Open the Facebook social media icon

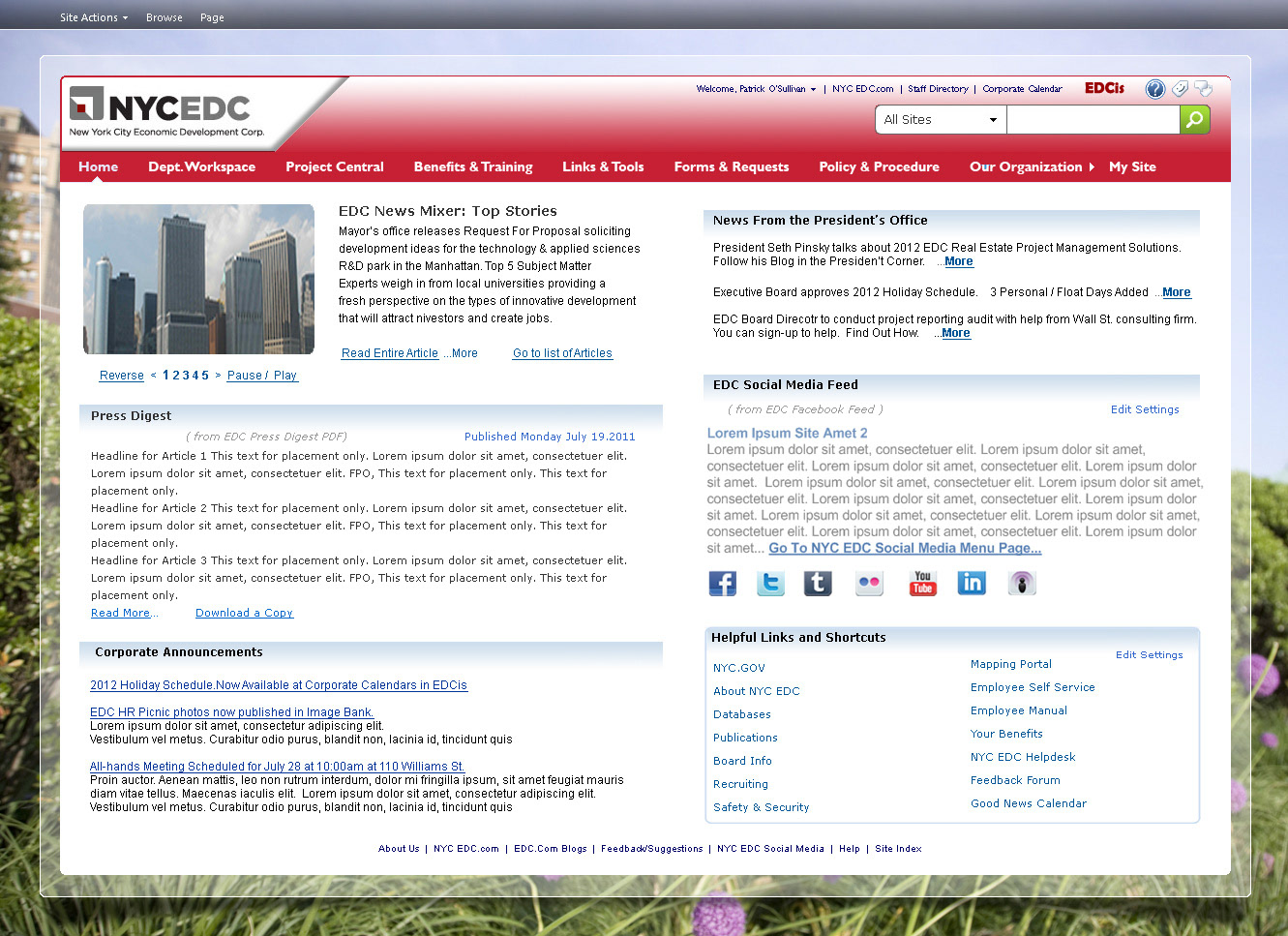[x=722, y=583]
